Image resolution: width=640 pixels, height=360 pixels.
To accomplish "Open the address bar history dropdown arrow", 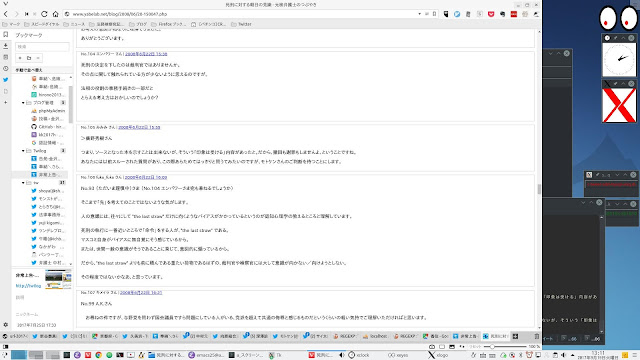I will pyautogui.click(x=419, y=14).
